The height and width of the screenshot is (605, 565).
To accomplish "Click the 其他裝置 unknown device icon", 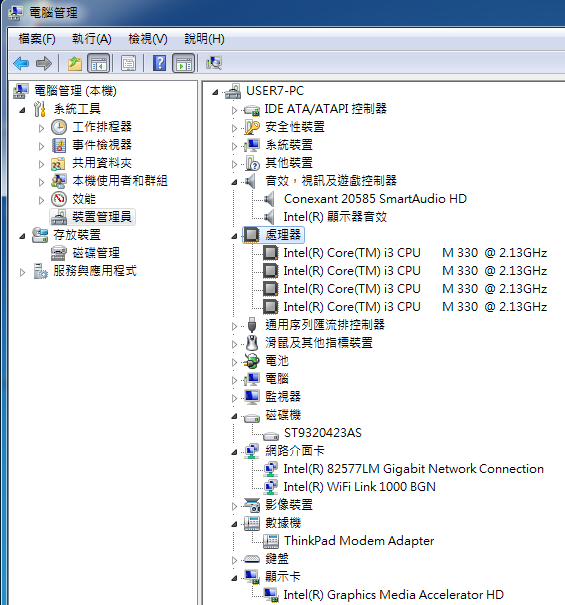I will point(252,163).
